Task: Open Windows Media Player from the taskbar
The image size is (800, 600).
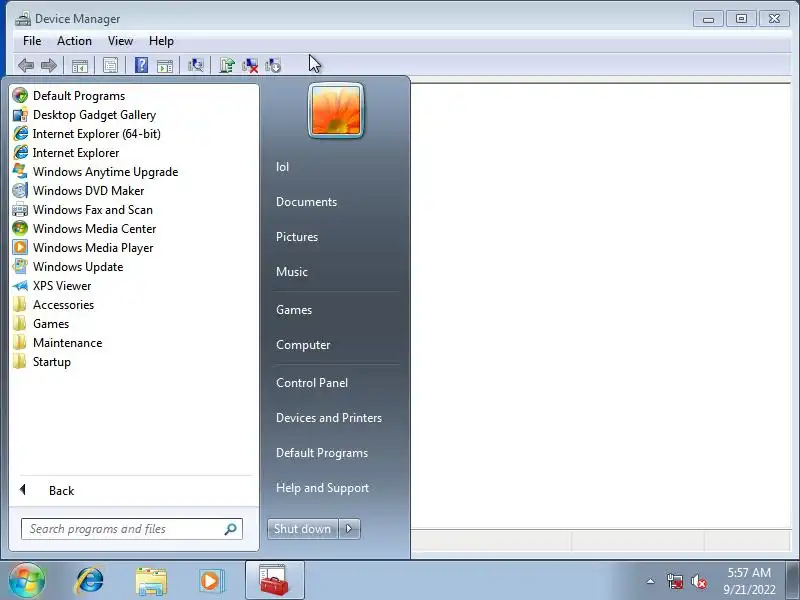Action: (x=211, y=581)
